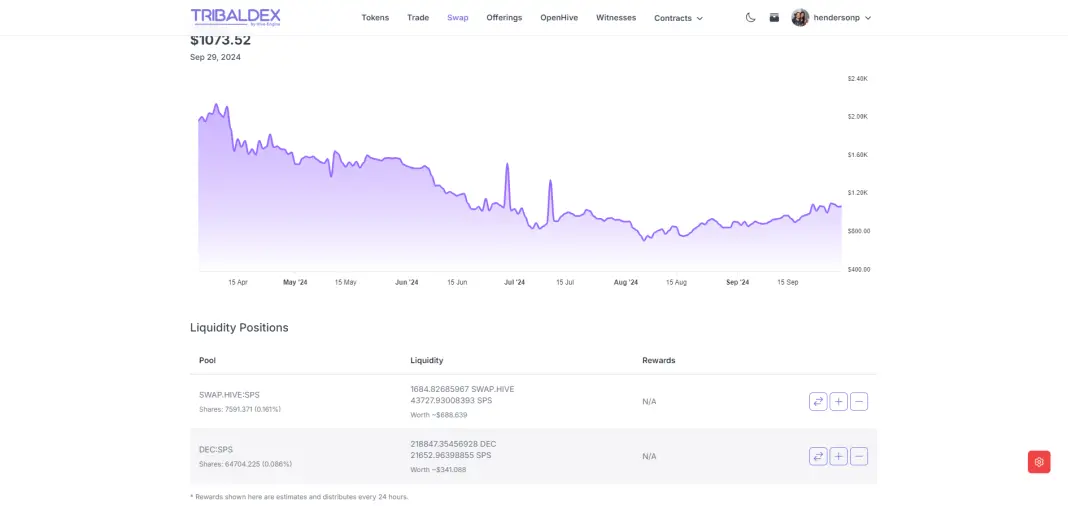Click the Rewards column header
The height and width of the screenshot is (506, 1068).
pos(659,360)
